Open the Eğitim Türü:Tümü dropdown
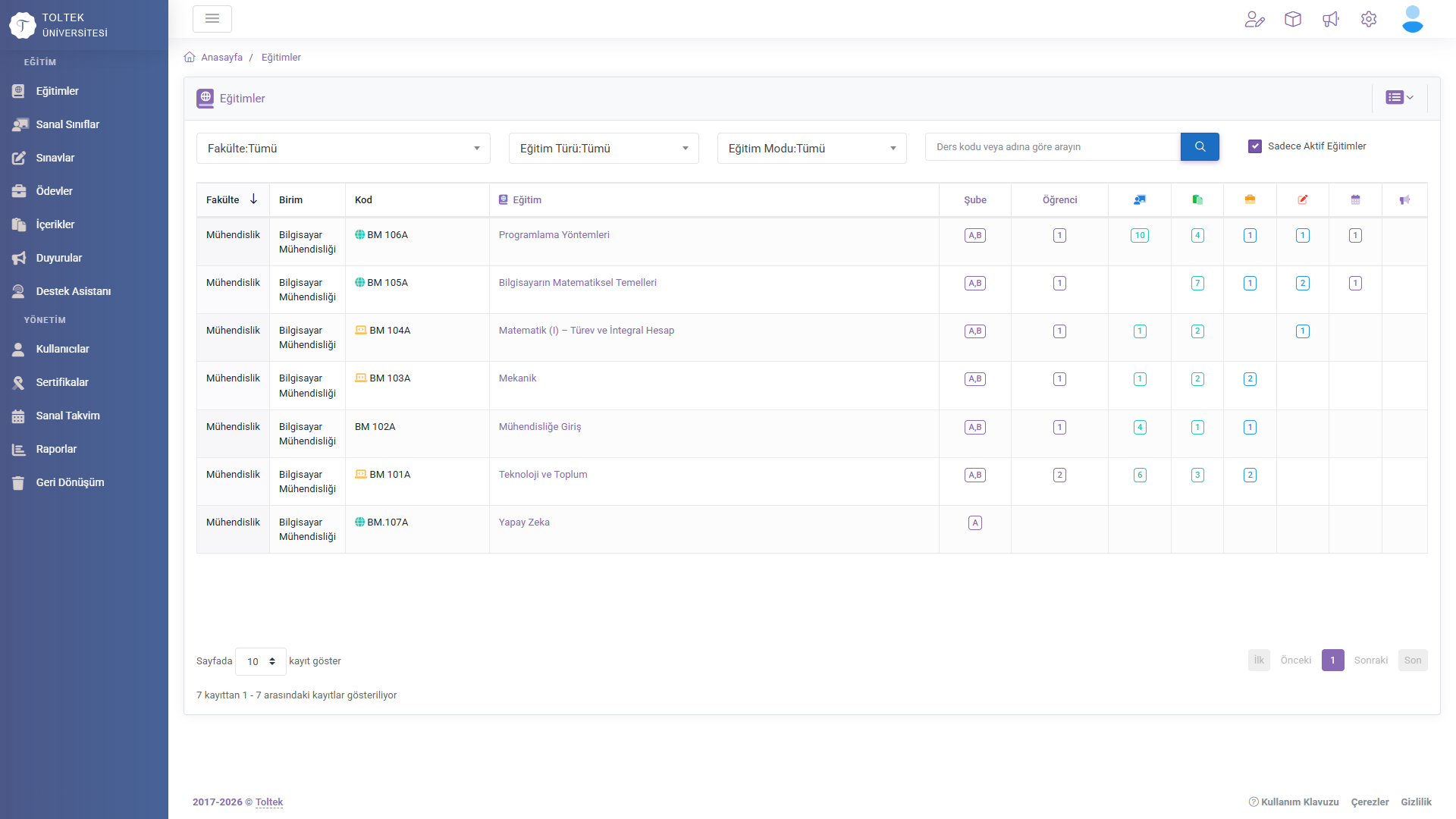The width and height of the screenshot is (1456, 819). (x=604, y=149)
